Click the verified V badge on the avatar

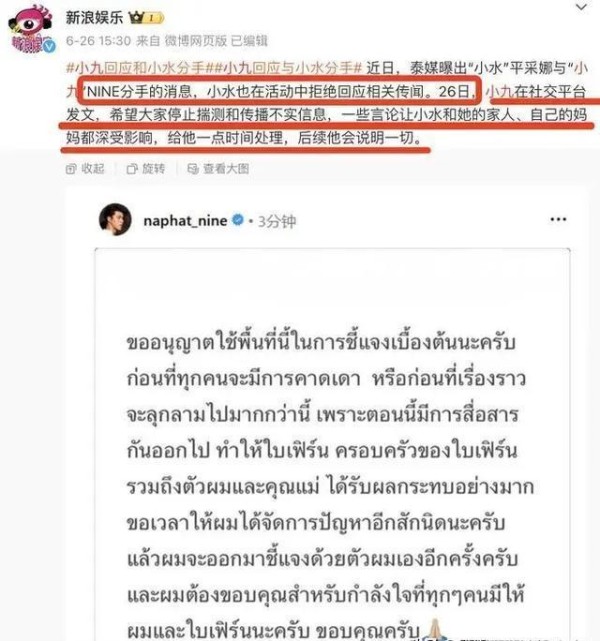(49, 46)
